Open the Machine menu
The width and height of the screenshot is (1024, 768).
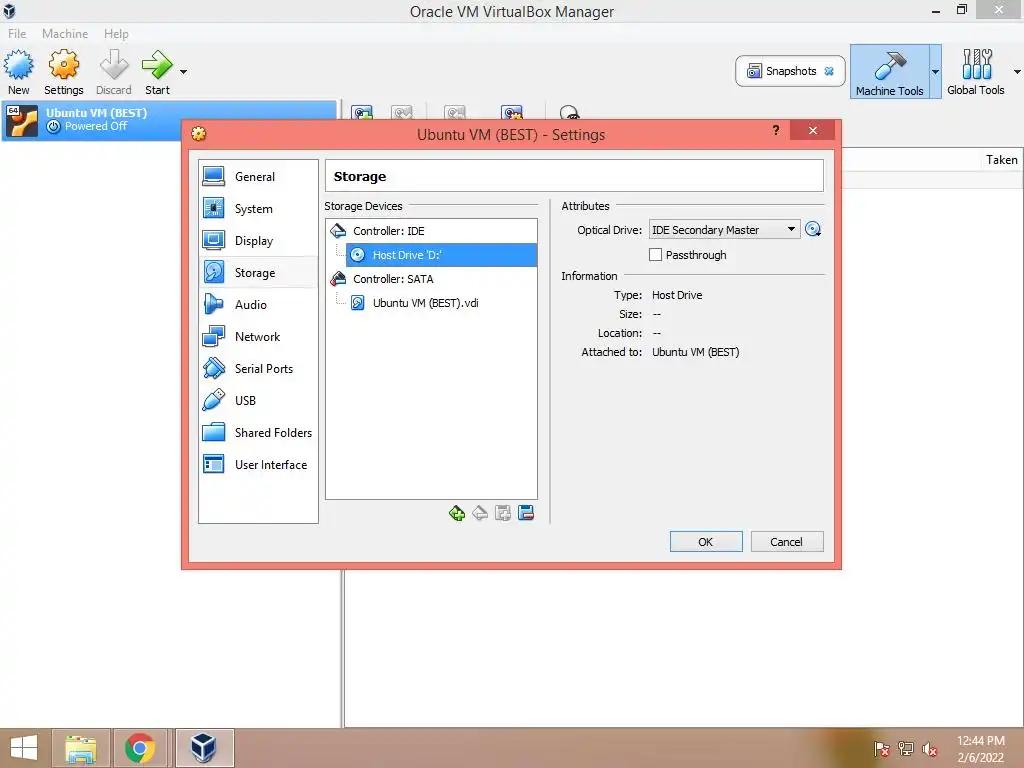point(65,33)
